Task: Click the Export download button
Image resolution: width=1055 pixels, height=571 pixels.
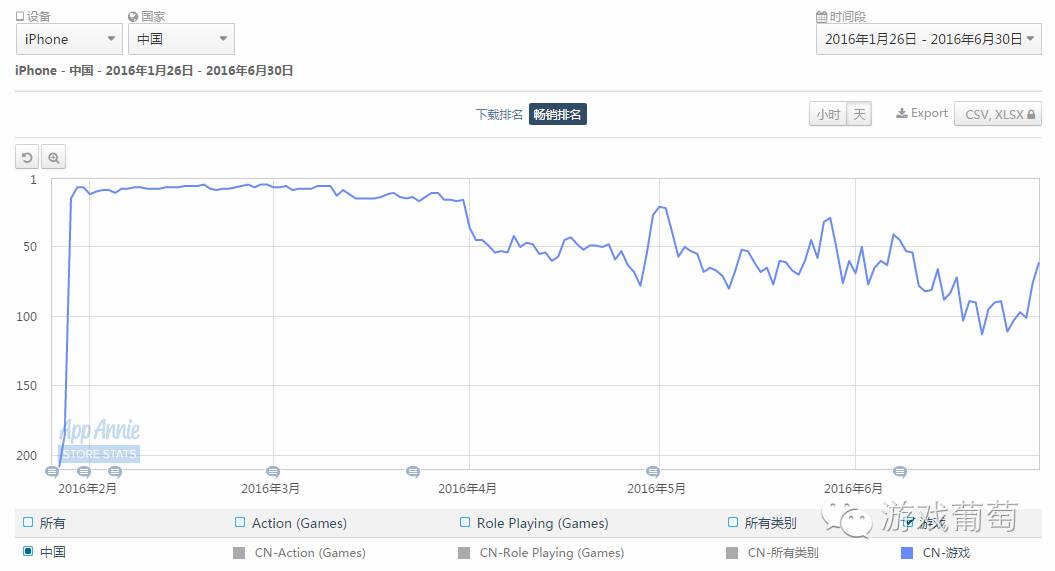Action: [921, 113]
